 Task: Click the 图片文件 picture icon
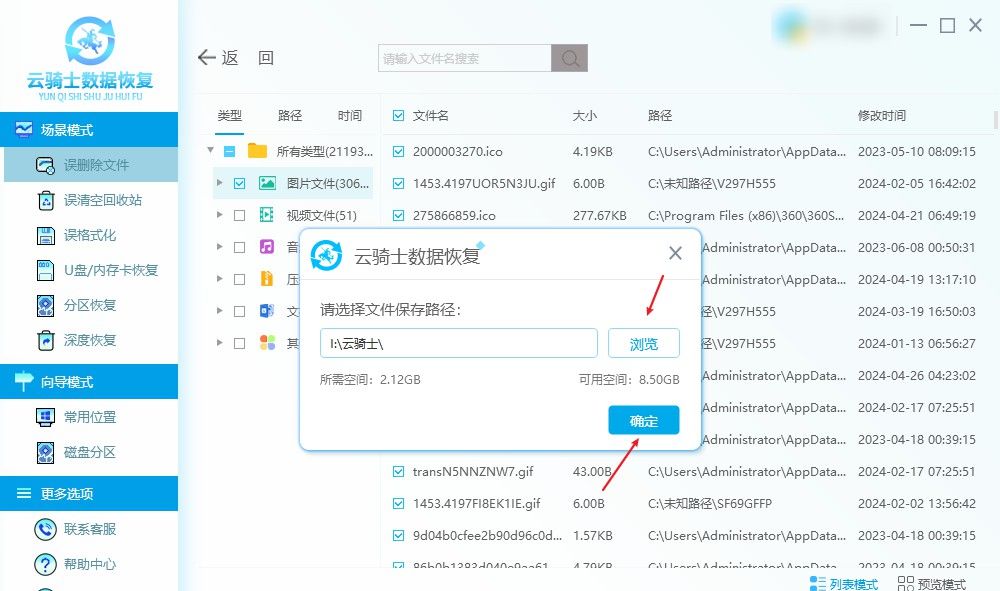coord(267,184)
